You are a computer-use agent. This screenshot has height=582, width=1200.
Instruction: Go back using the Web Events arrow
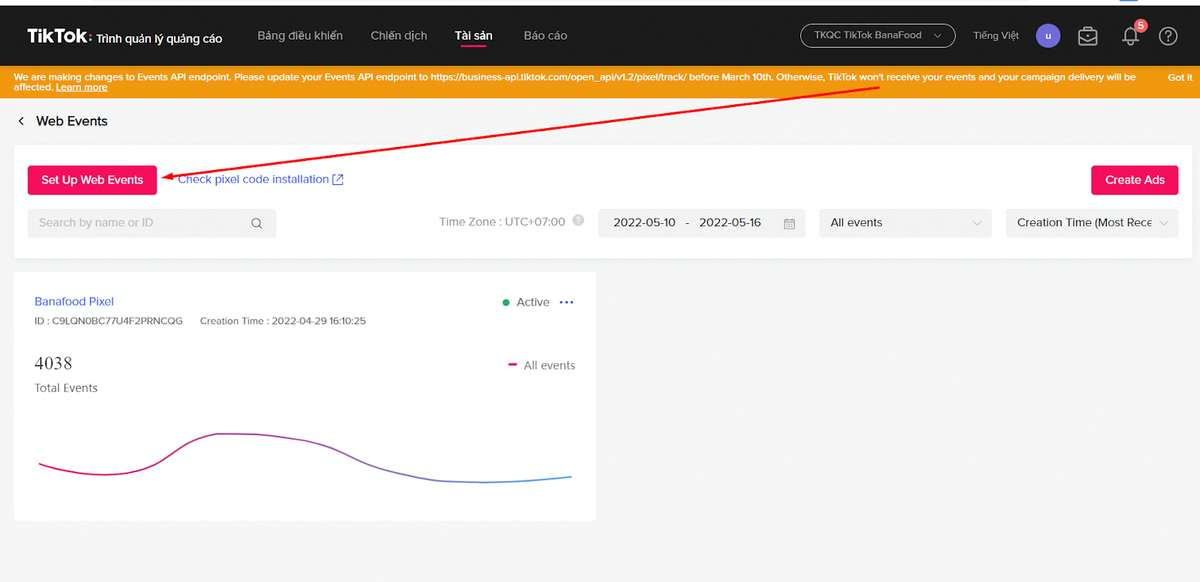coord(21,121)
